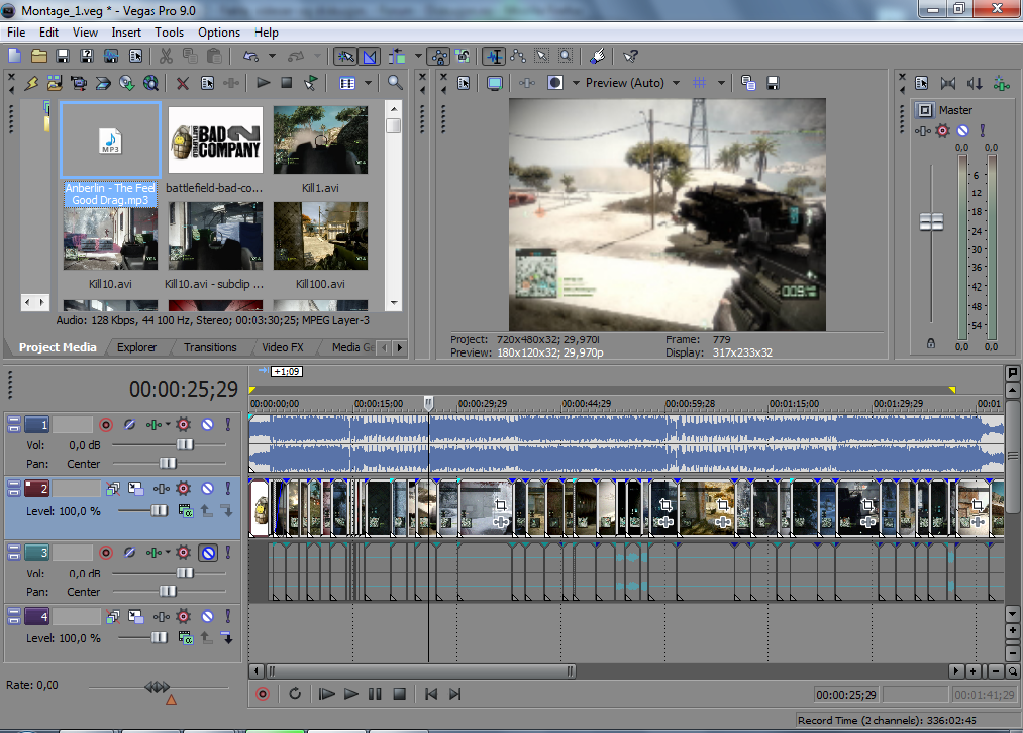Screen dimensions: 1023x733
Task: Select Kill100.avi thumbnail
Action: tap(320, 235)
